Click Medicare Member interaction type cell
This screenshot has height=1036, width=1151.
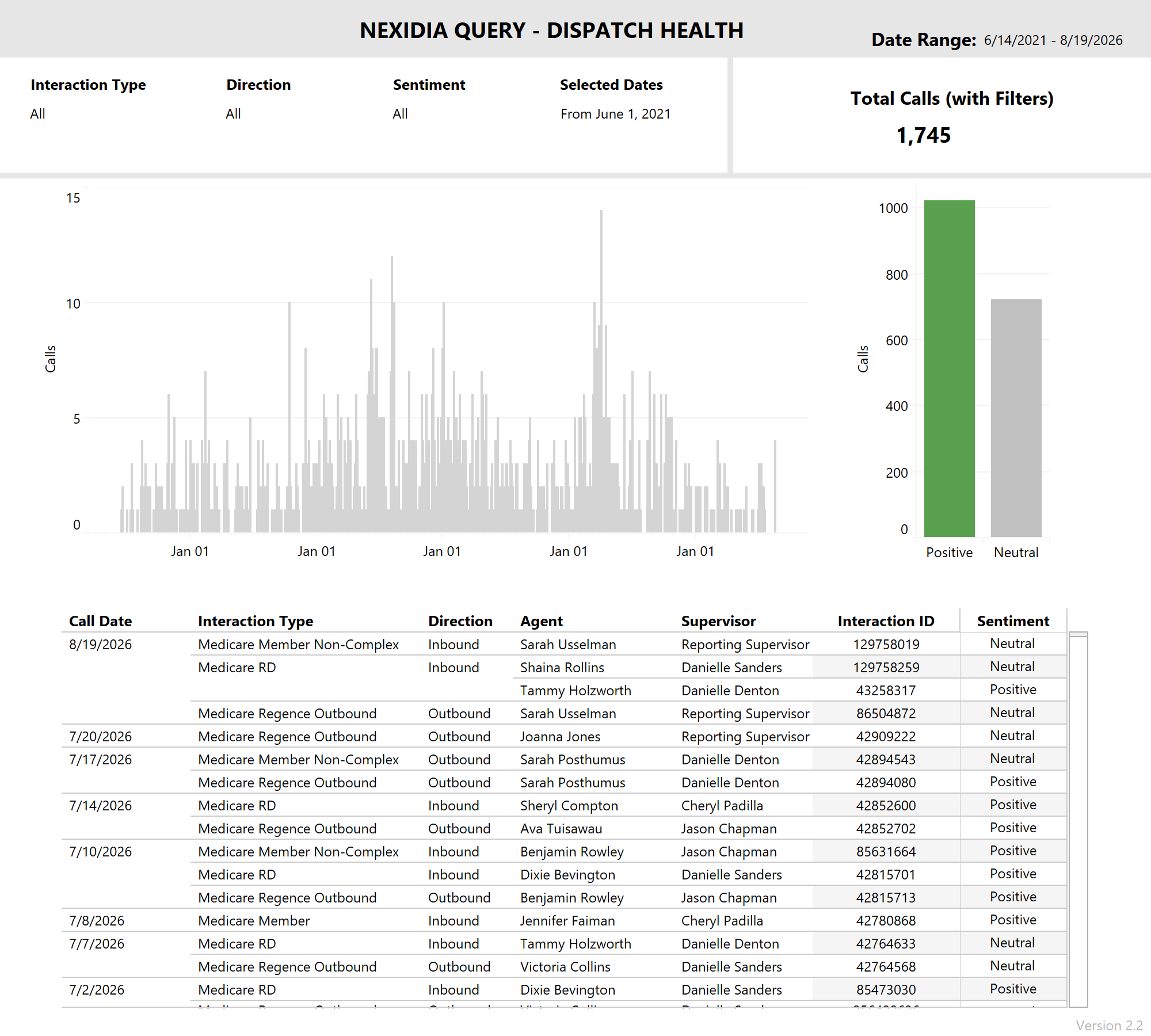(254, 920)
